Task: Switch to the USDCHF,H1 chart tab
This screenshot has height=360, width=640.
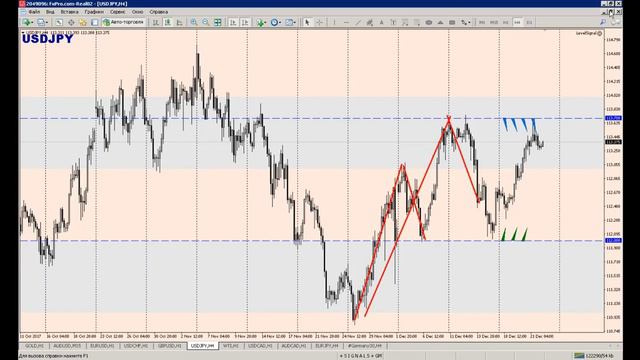Action: tap(136, 346)
